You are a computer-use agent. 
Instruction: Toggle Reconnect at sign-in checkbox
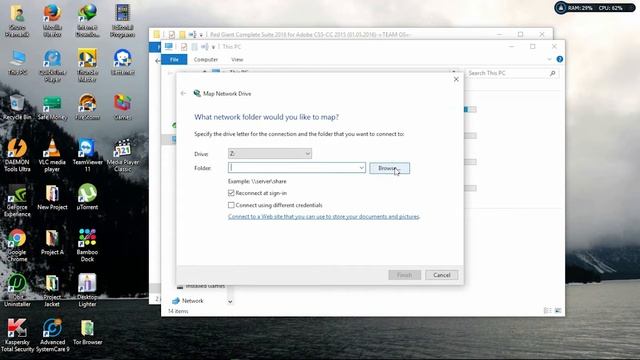click(231, 193)
